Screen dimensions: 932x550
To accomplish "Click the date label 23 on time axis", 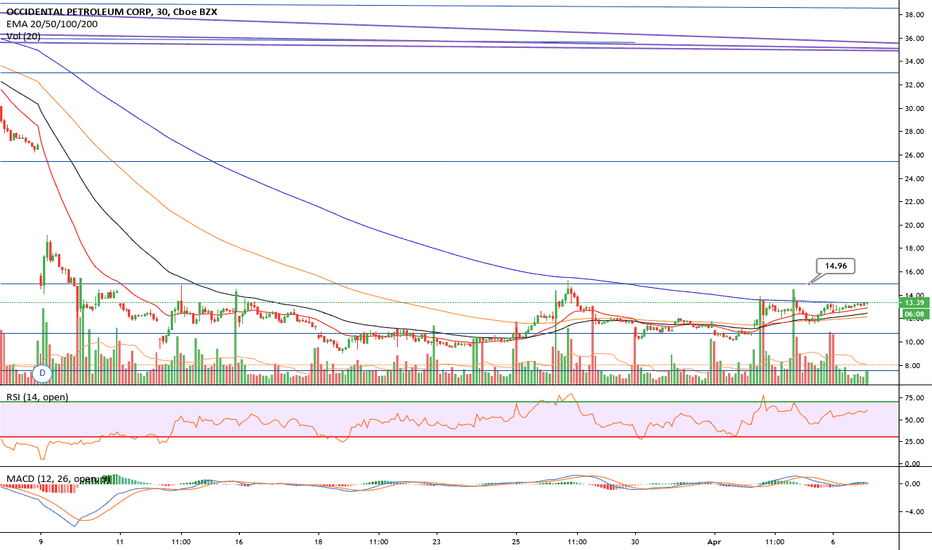I will click(x=437, y=542).
